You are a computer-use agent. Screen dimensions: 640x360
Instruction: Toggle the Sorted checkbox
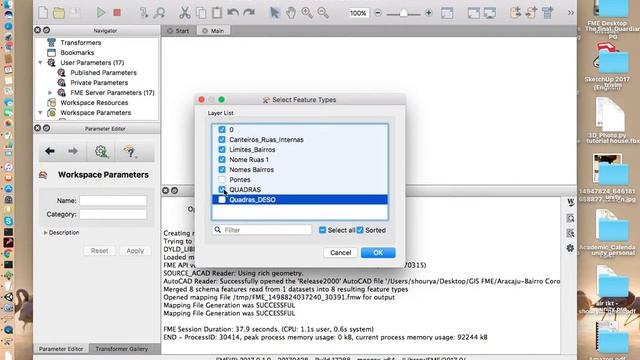click(x=360, y=230)
